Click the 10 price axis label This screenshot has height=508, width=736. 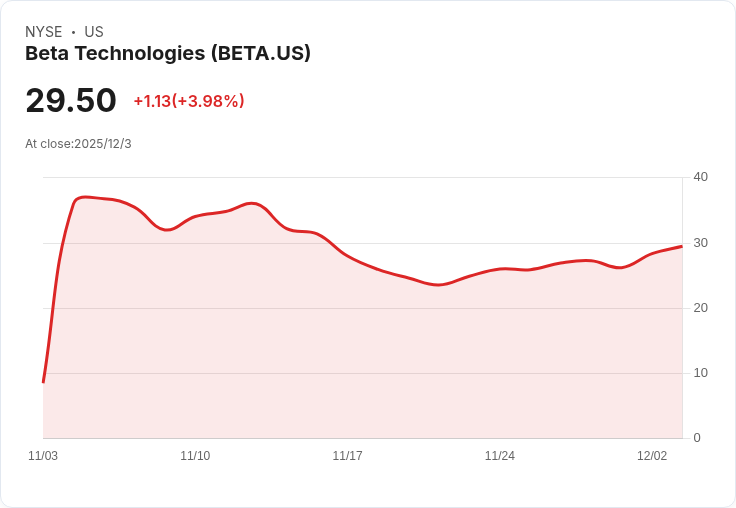click(x=701, y=373)
